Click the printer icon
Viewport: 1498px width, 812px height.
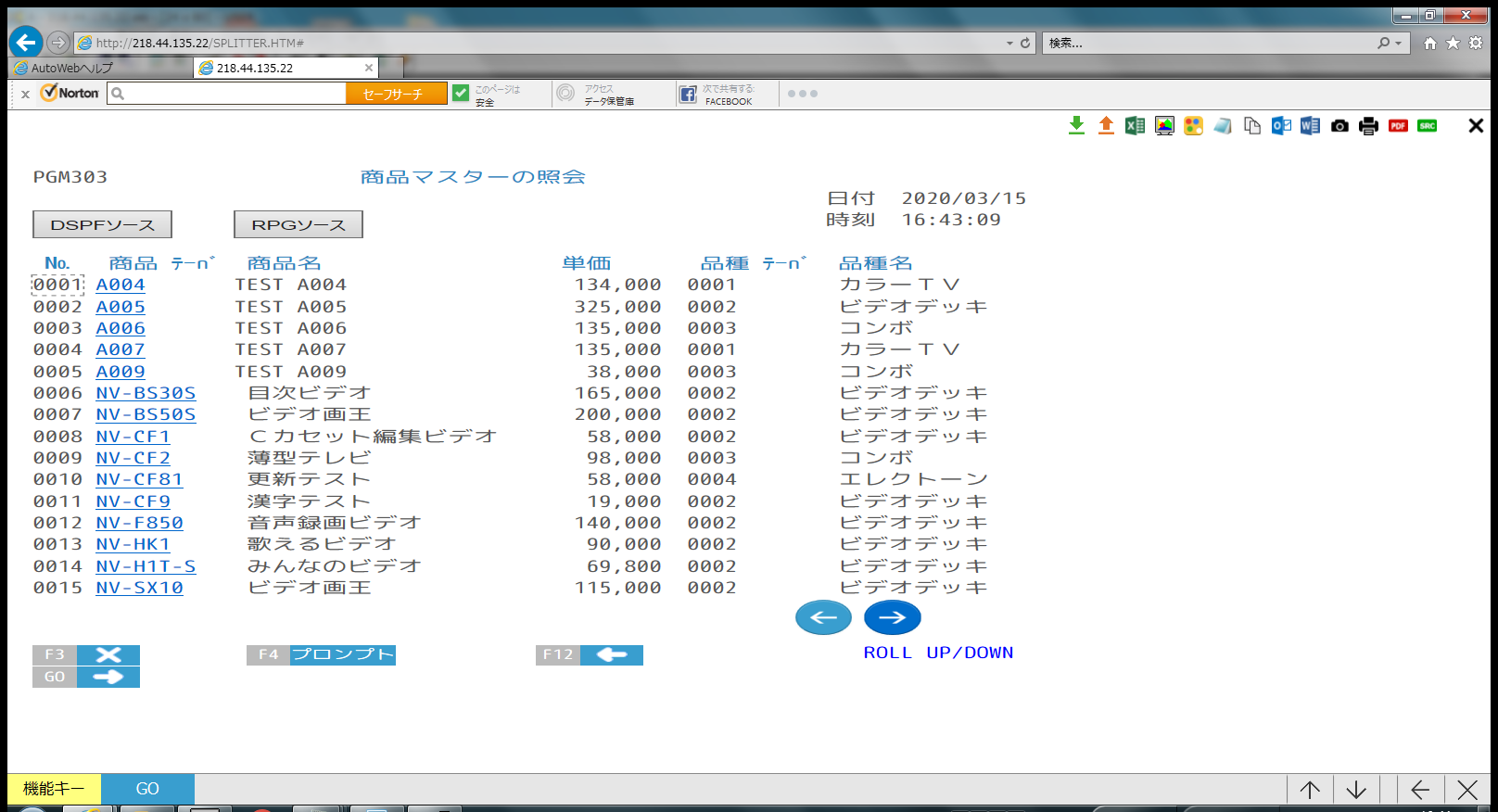[x=1368, y=126]
